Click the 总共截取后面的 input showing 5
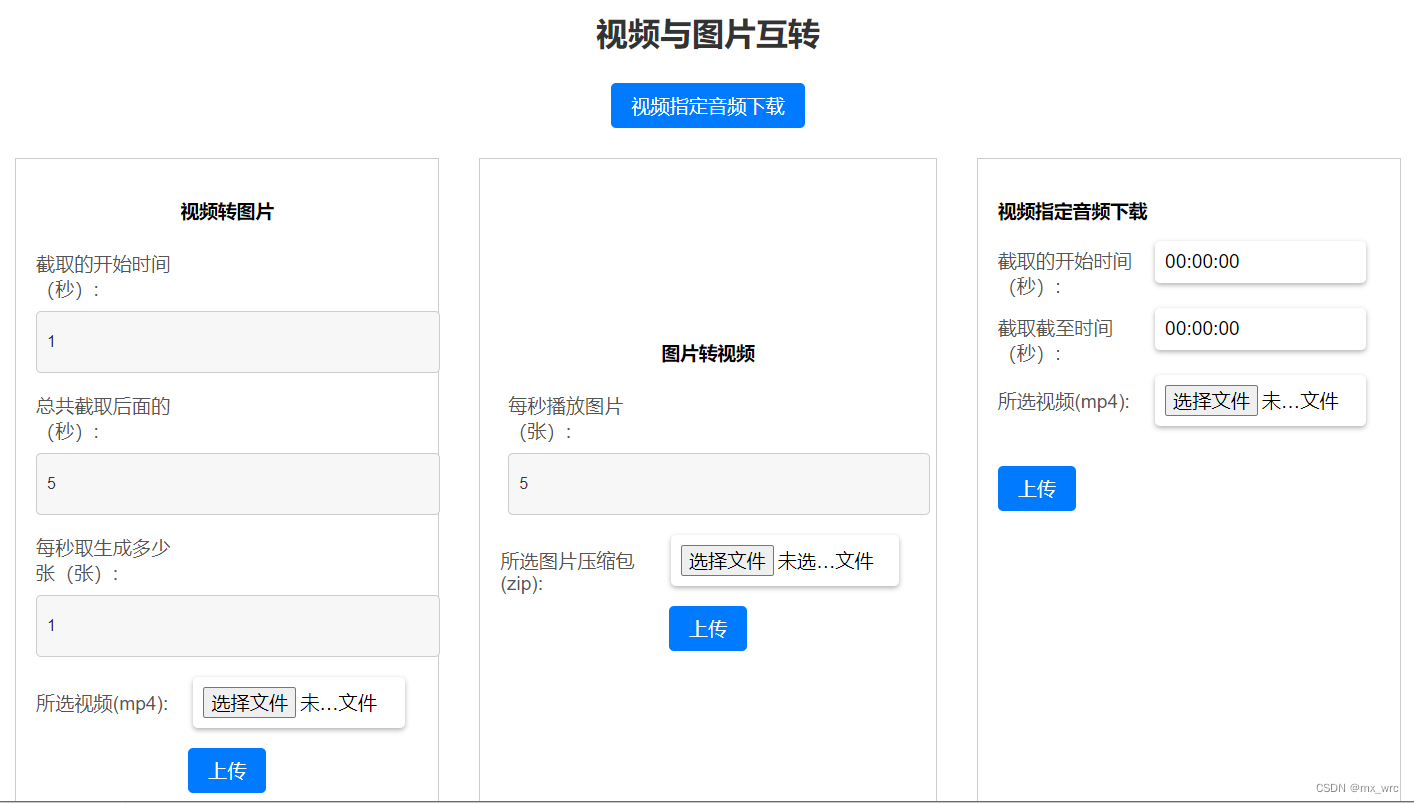 coord(237,483)
